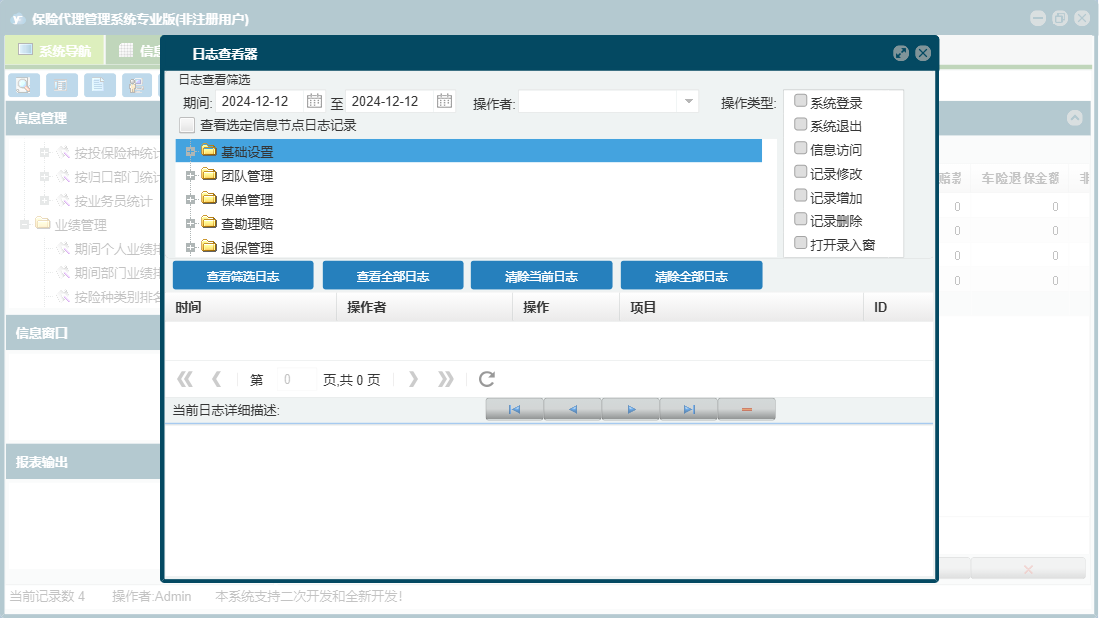The width and height of the screenshot is (1099, 618).
Task: Check 记录增加 operation type
Action: [800, 196]
